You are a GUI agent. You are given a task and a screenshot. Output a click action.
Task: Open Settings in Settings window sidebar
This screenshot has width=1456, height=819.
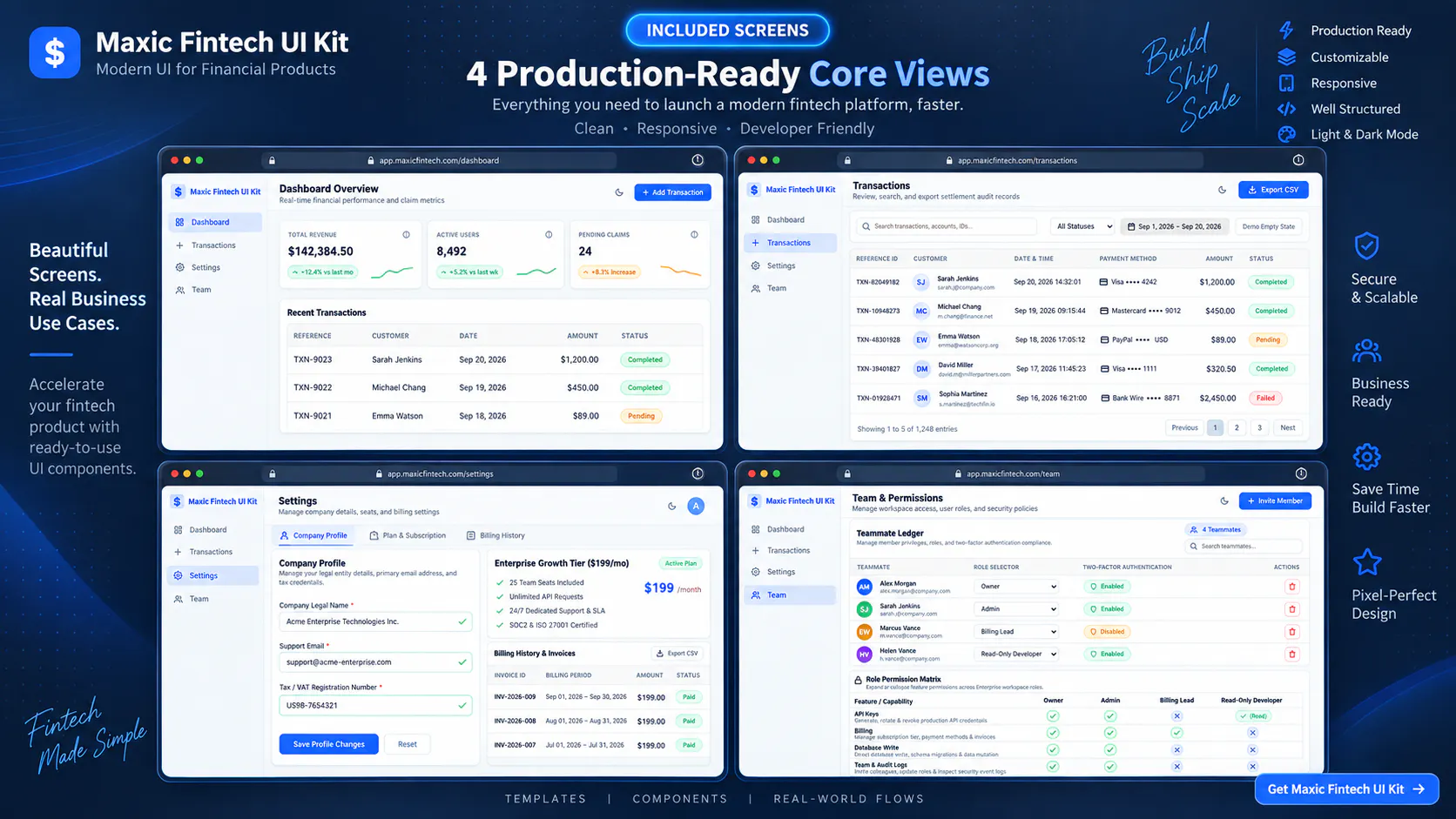click(x=212, y=575)
